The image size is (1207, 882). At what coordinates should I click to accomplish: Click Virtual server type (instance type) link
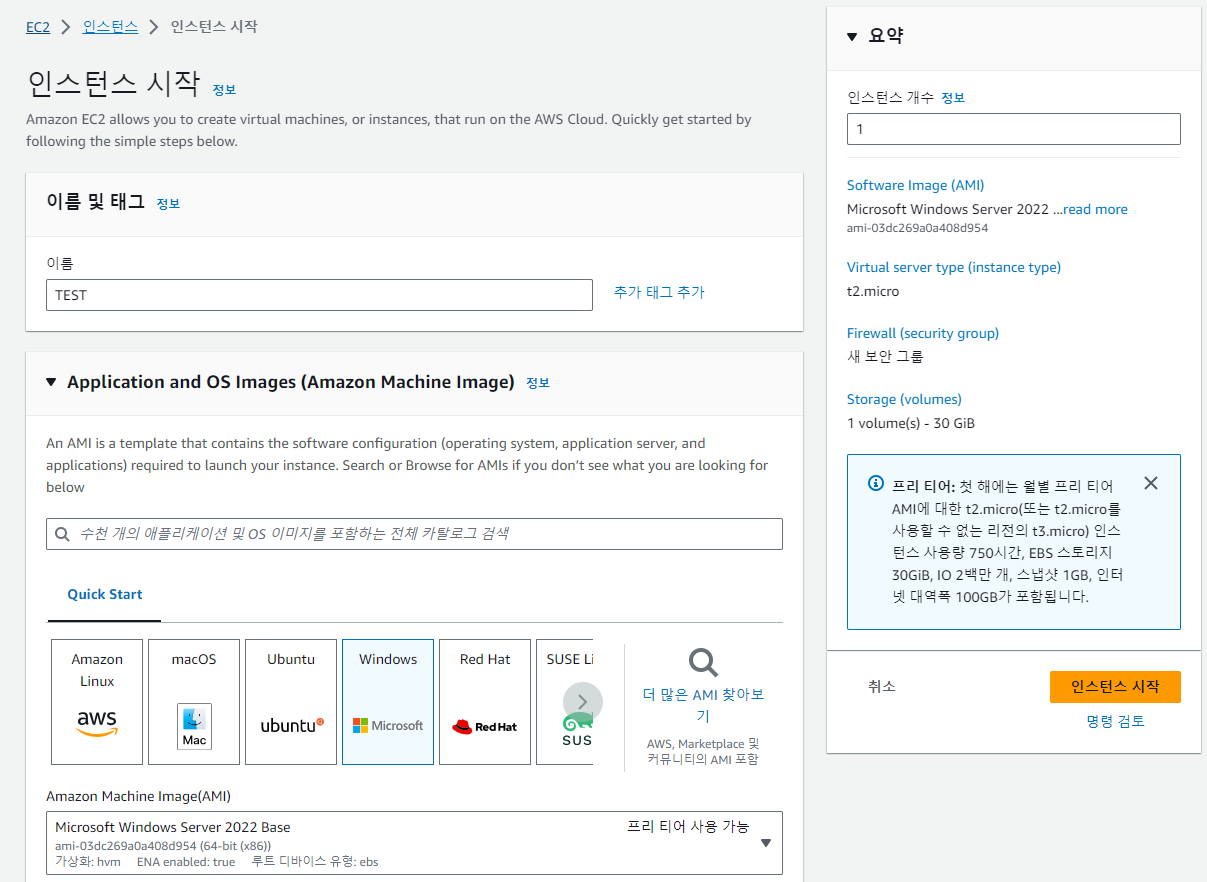click(x=954, y=267)
